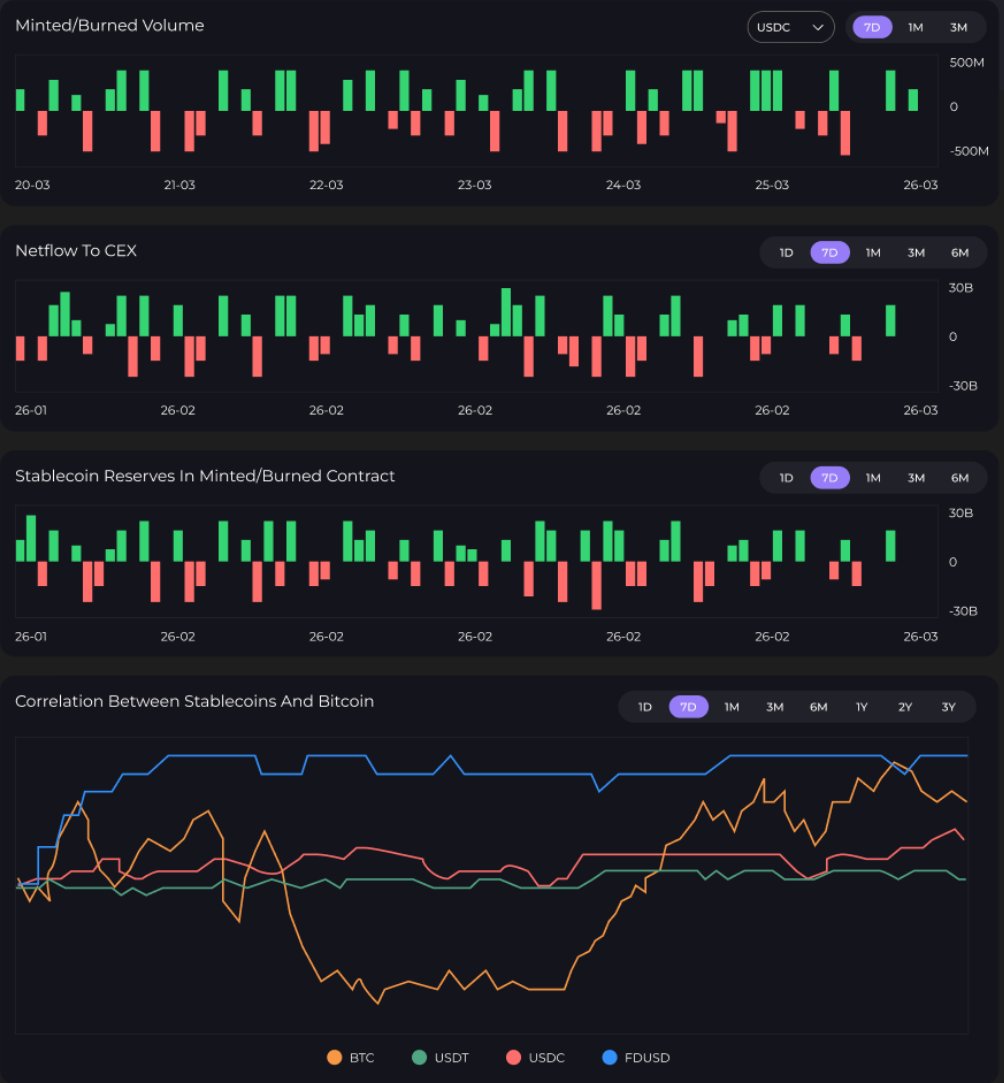
Task: Toggle BTC series via orange legend dot
Action: click(335, 1057)
